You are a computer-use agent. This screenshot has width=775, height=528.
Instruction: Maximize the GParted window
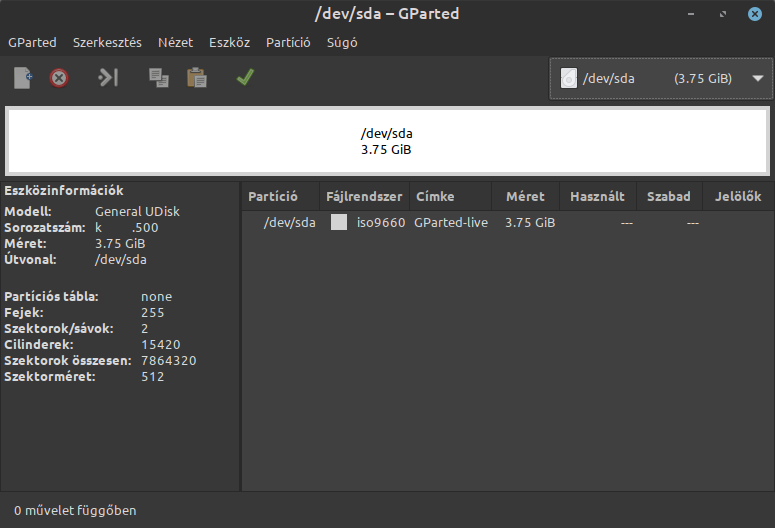tap(723, 14)
